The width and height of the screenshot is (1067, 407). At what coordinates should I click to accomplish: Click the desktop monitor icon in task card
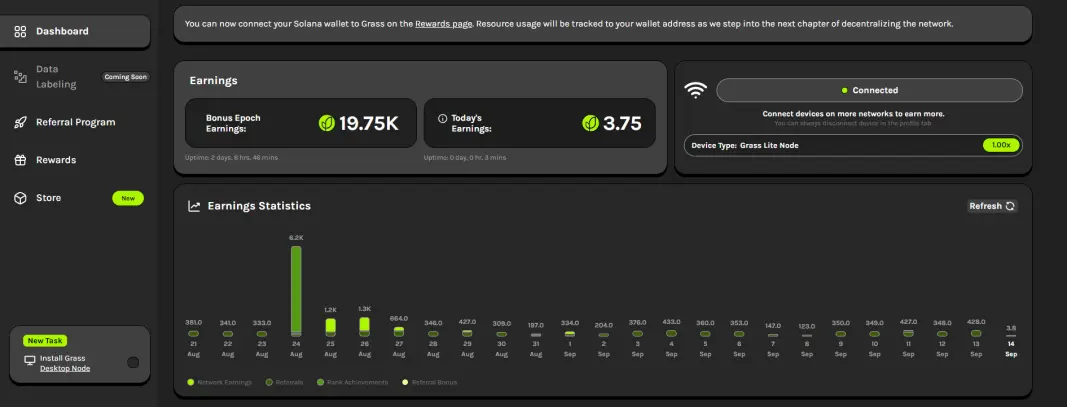[x=29, y=362]
